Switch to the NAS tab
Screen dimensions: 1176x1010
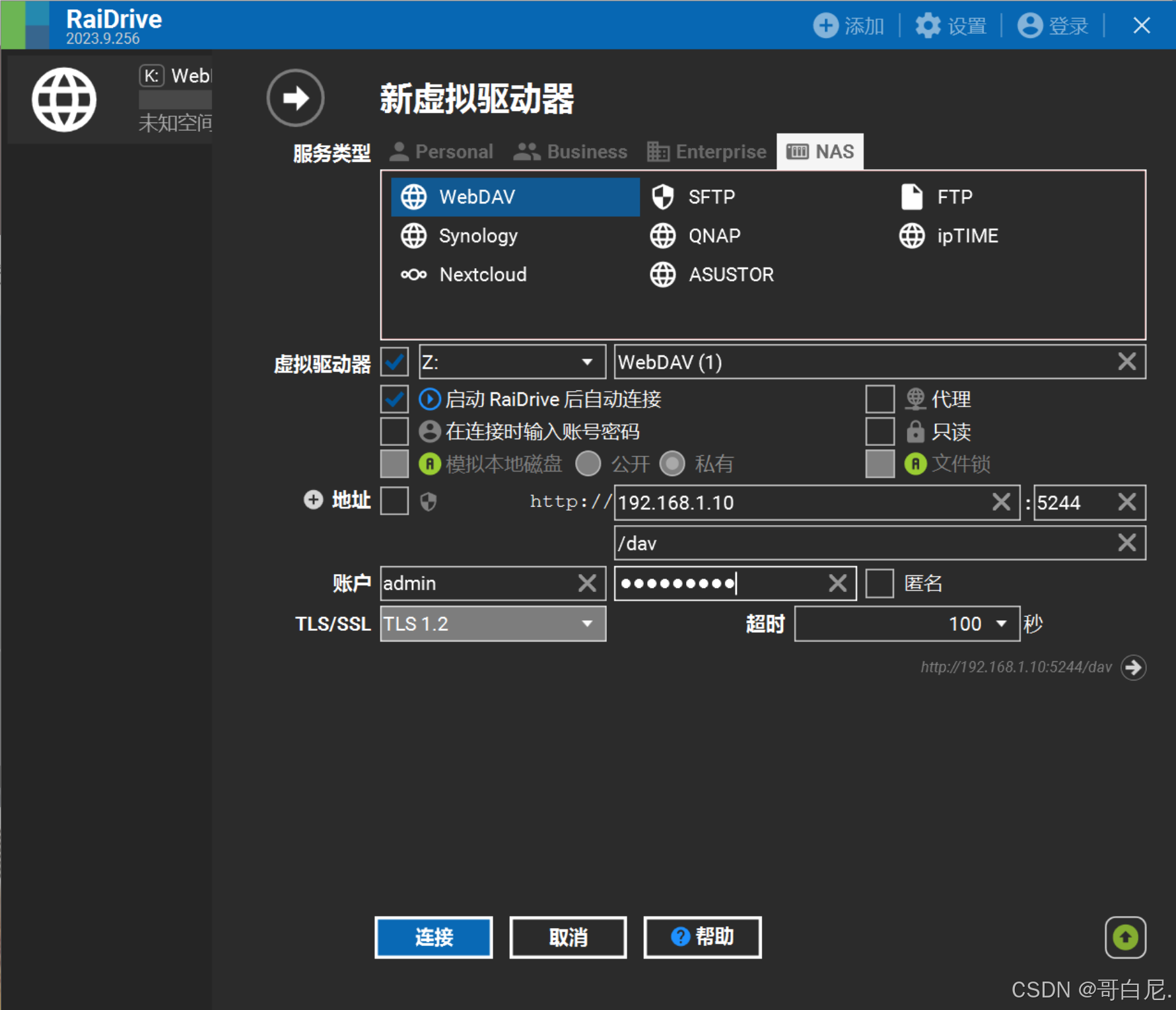coord(820,152)
